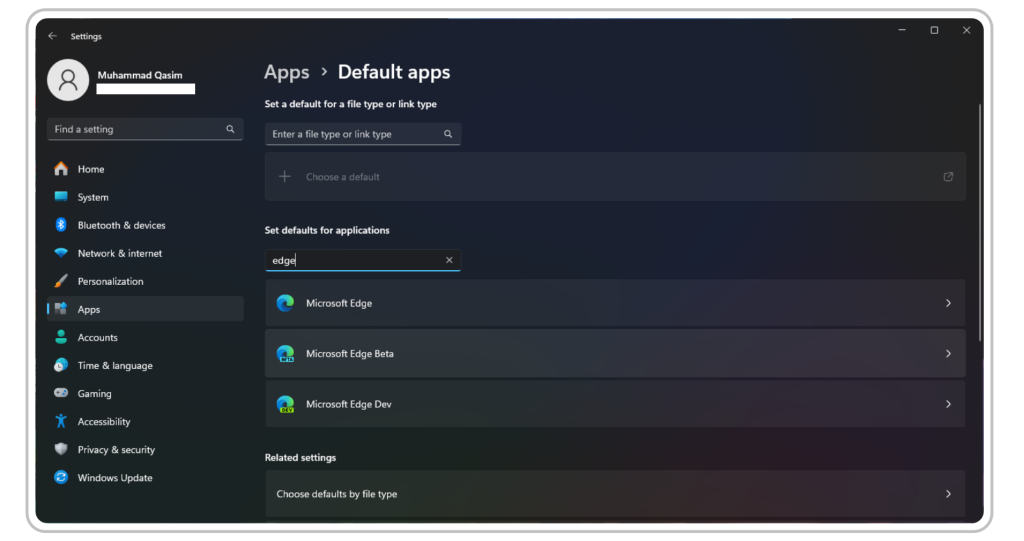This screenshot has width=1024, height=541.
Task: Click the System monitor icon in the sidebar
Action: (x=61, y=197)
